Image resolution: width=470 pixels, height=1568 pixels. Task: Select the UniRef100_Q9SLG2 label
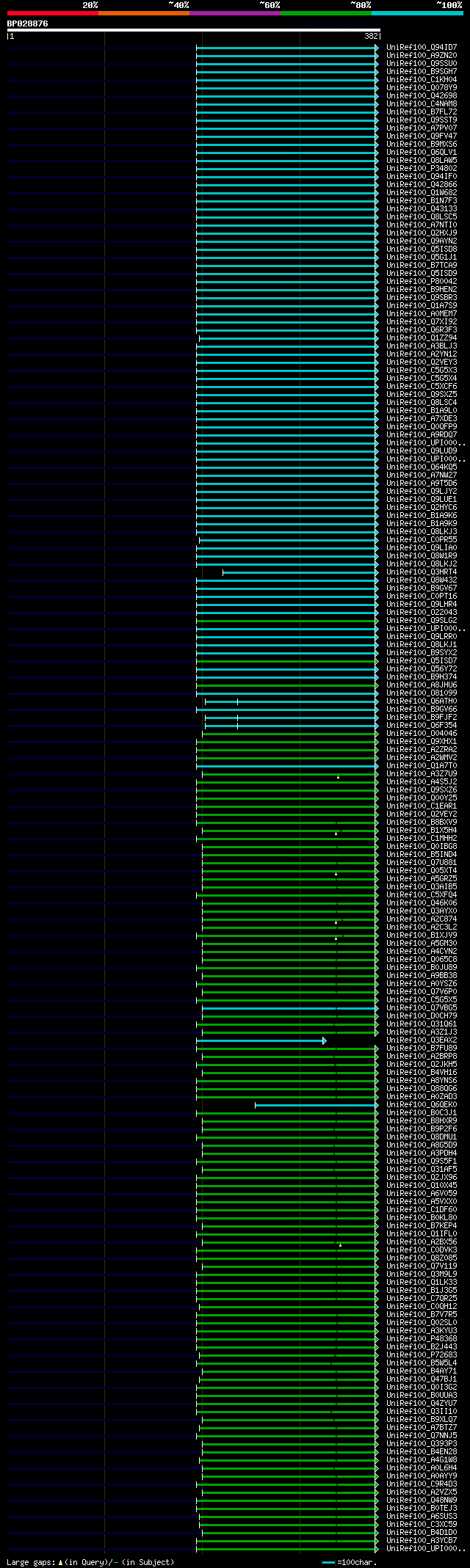tap(422, 620)
